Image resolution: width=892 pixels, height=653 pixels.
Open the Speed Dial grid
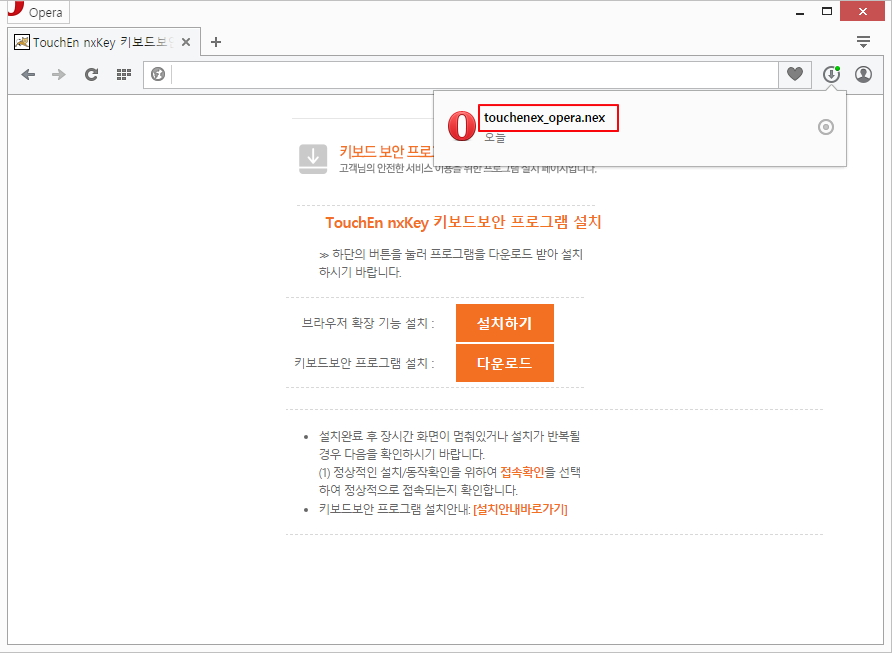[123, 75]
